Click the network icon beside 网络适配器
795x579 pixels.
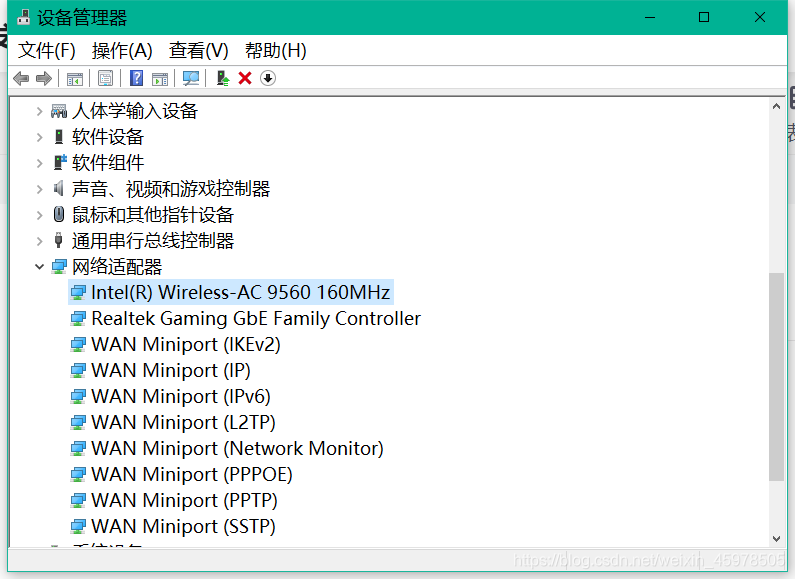pyautogui.click(x=59, y=267)
